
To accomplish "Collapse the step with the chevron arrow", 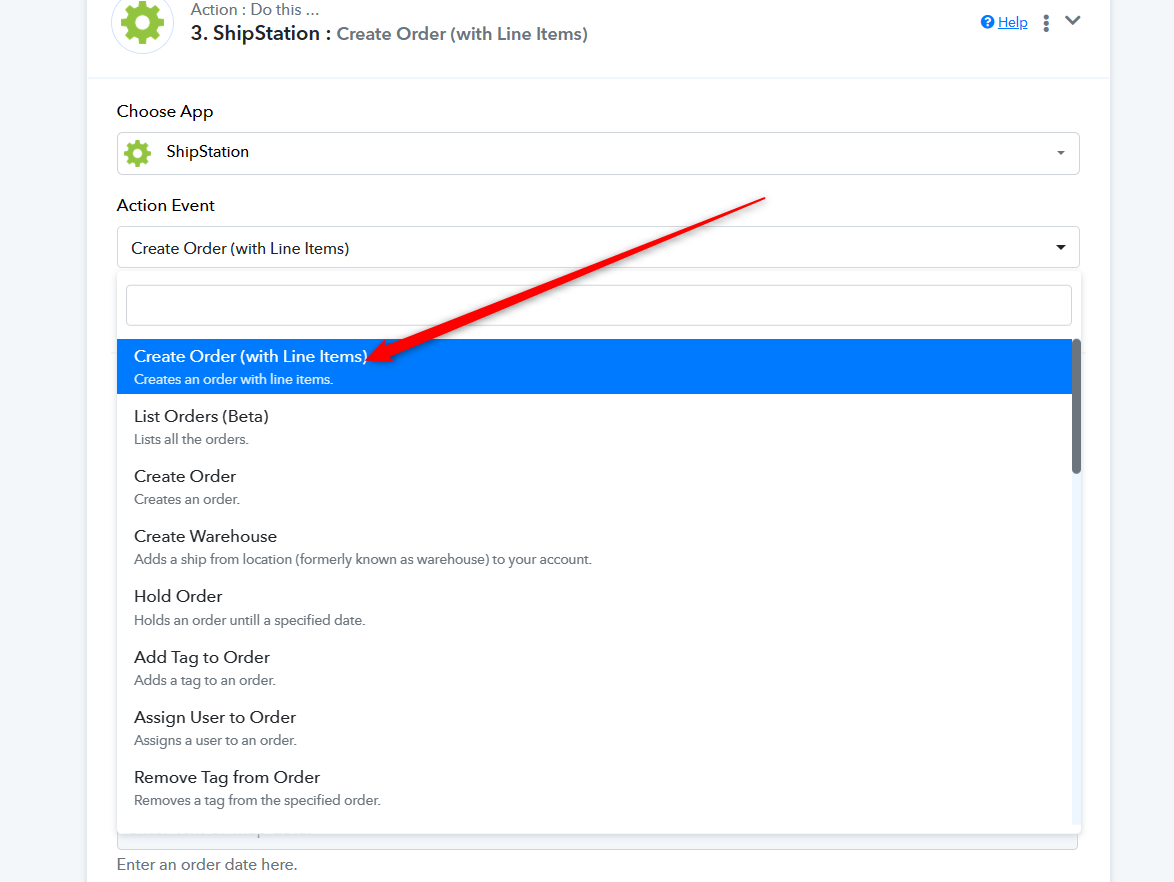I will (1072, 20).
